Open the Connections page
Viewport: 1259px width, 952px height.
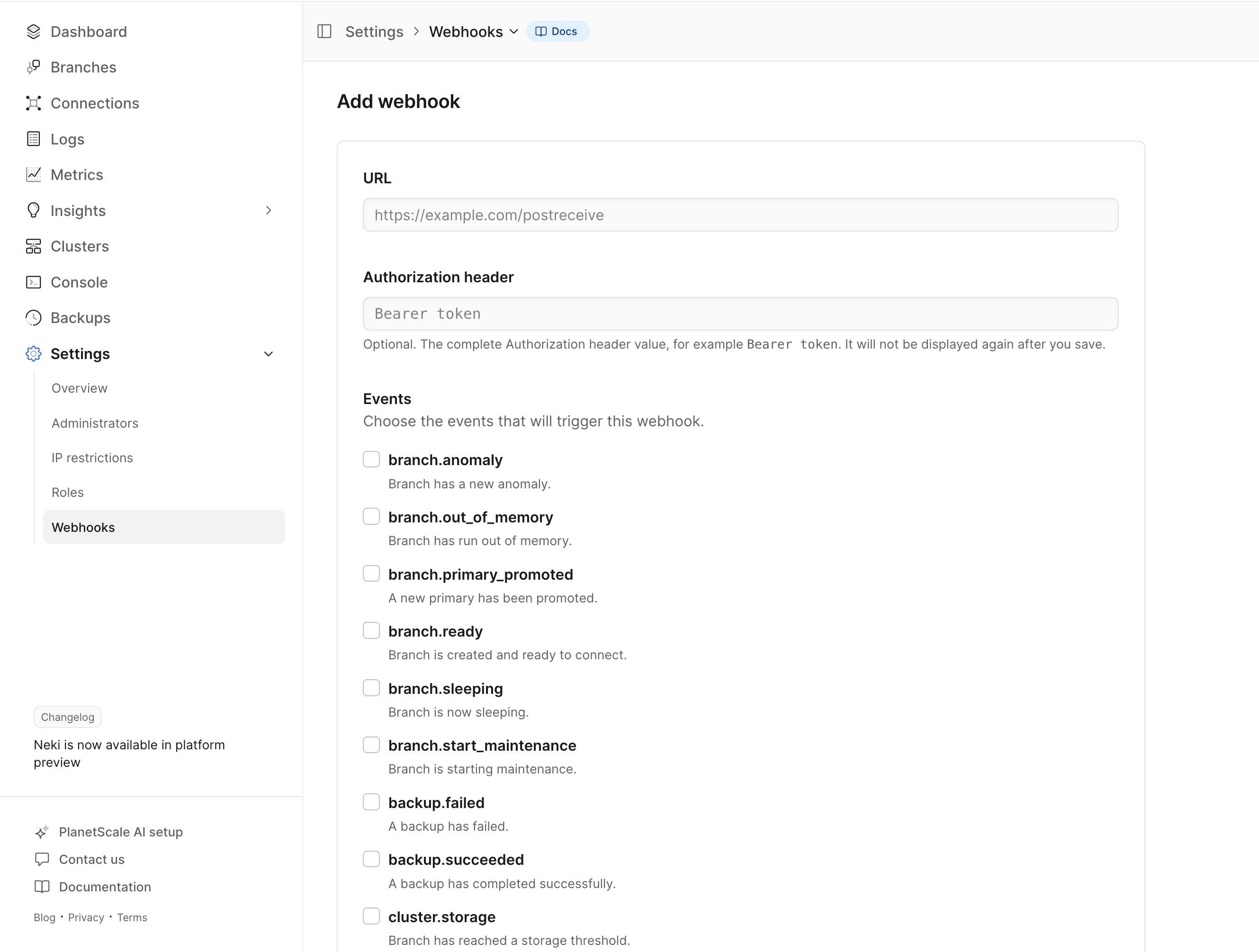[95, 103]
